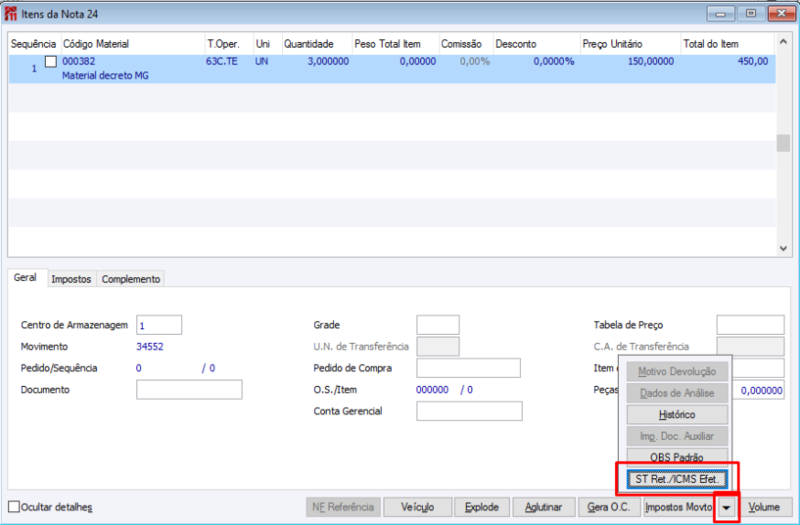Click the commission cell 0,00%

coord(474,61)
